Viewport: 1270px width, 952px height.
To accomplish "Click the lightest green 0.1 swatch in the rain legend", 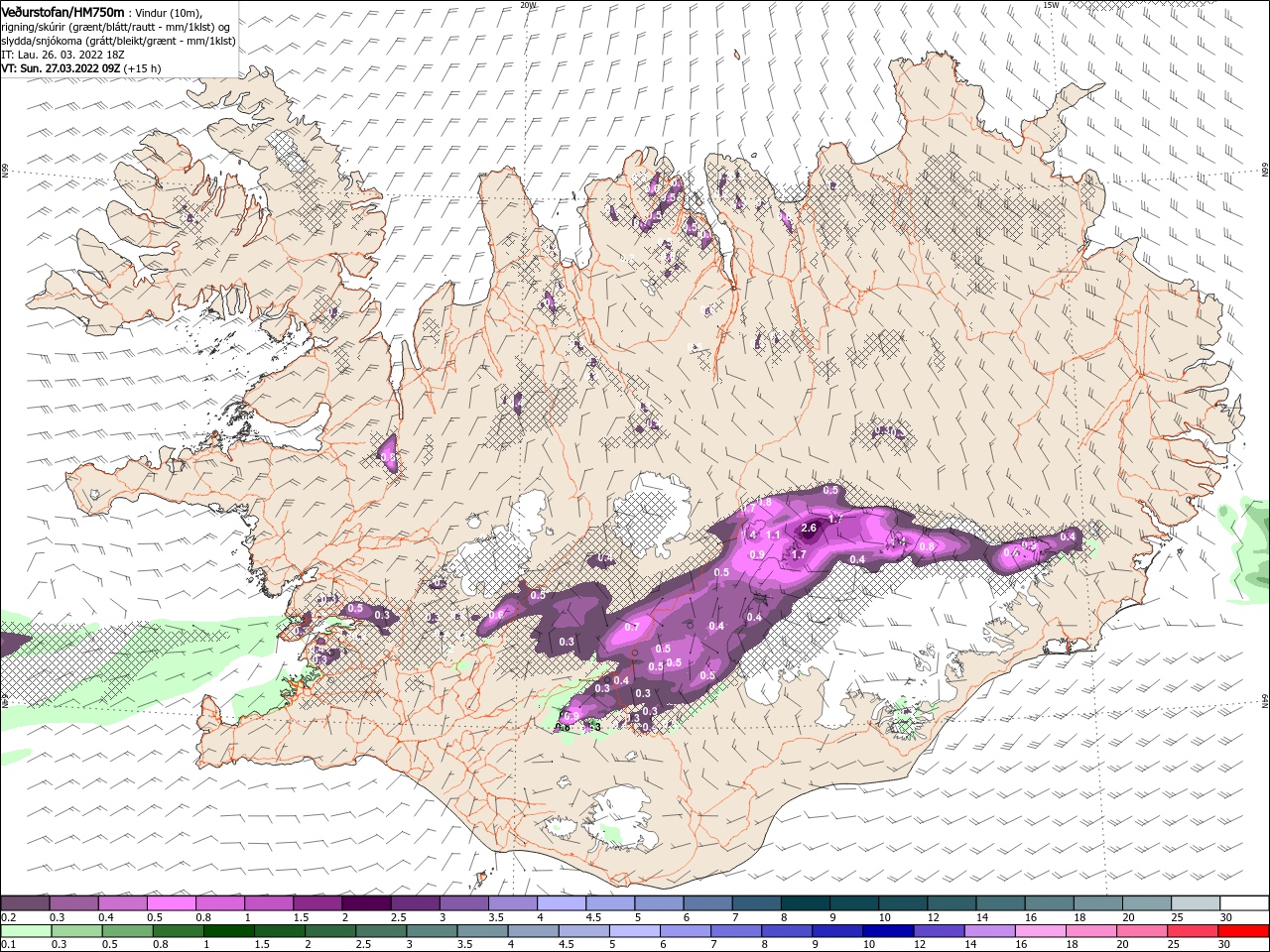I will 26,931.
